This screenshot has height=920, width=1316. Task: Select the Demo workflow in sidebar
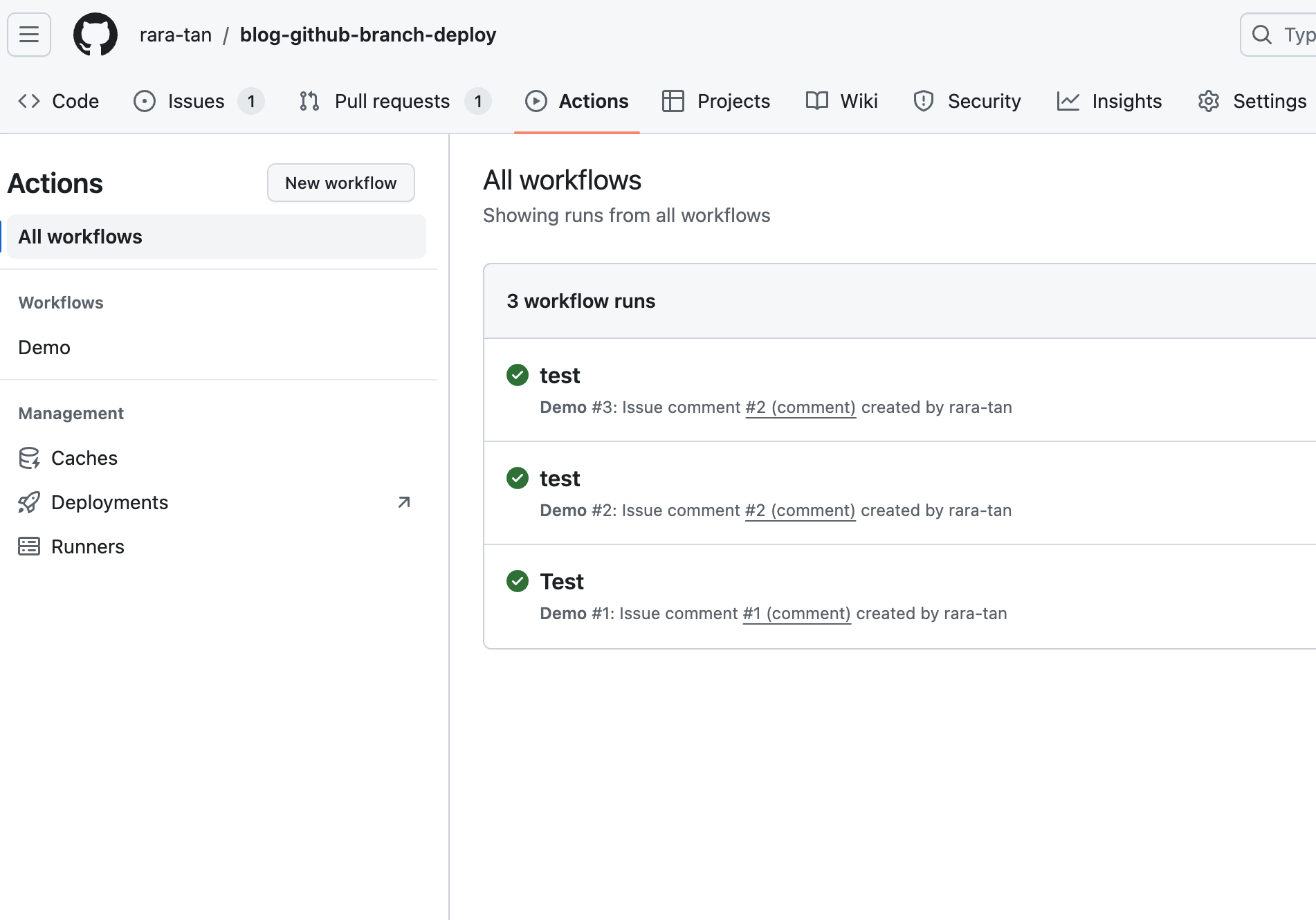click(44, 347)
